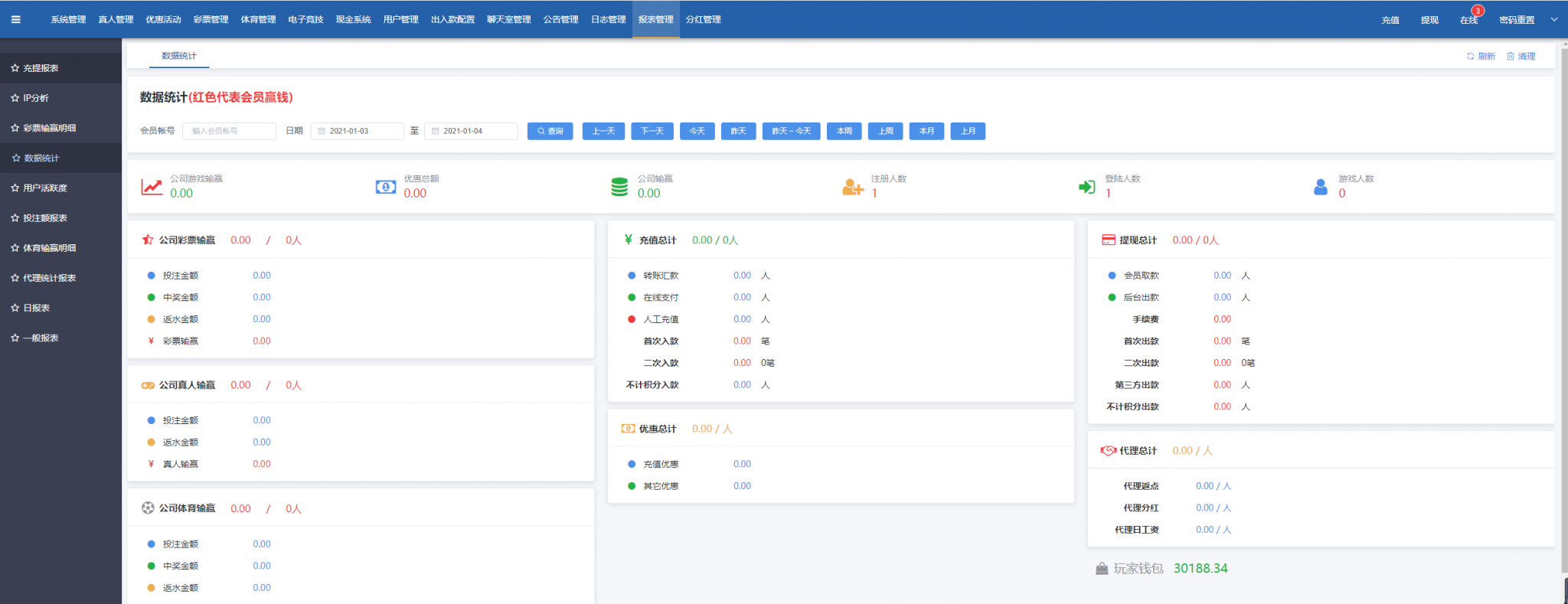Click the 注册人数 add-user icon
Viewport: 1568px width, 604px height.
852,186
